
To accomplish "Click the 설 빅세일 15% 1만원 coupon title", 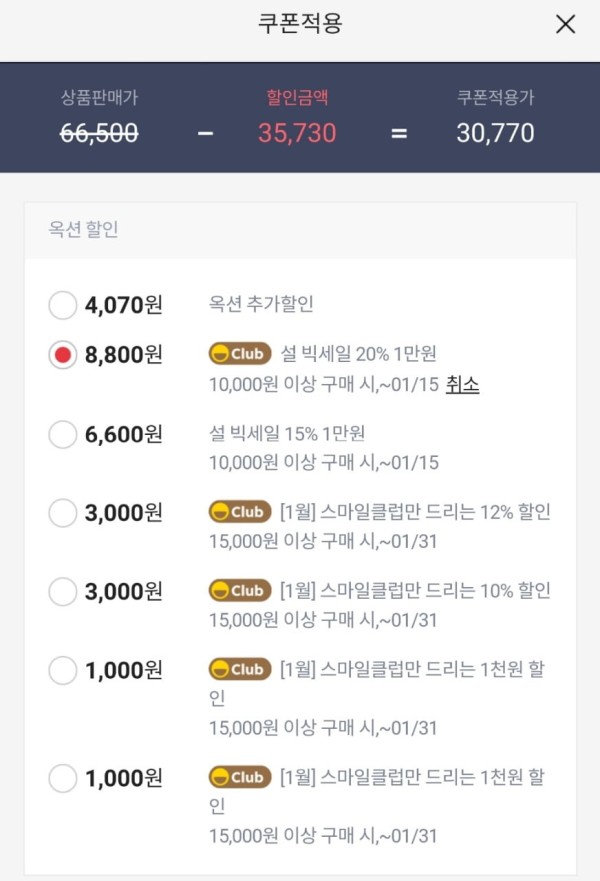I will point(287,433).
